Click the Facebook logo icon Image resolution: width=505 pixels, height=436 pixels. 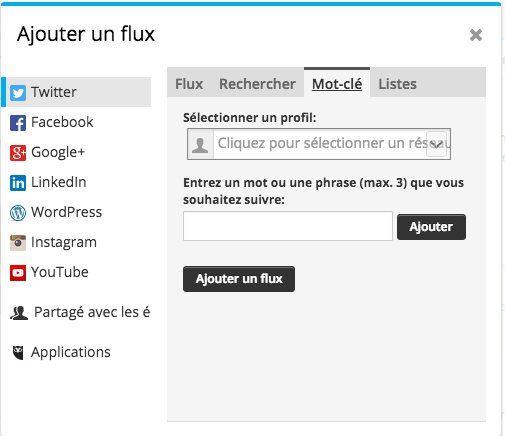pyautogui.click(x=18, y=123)
